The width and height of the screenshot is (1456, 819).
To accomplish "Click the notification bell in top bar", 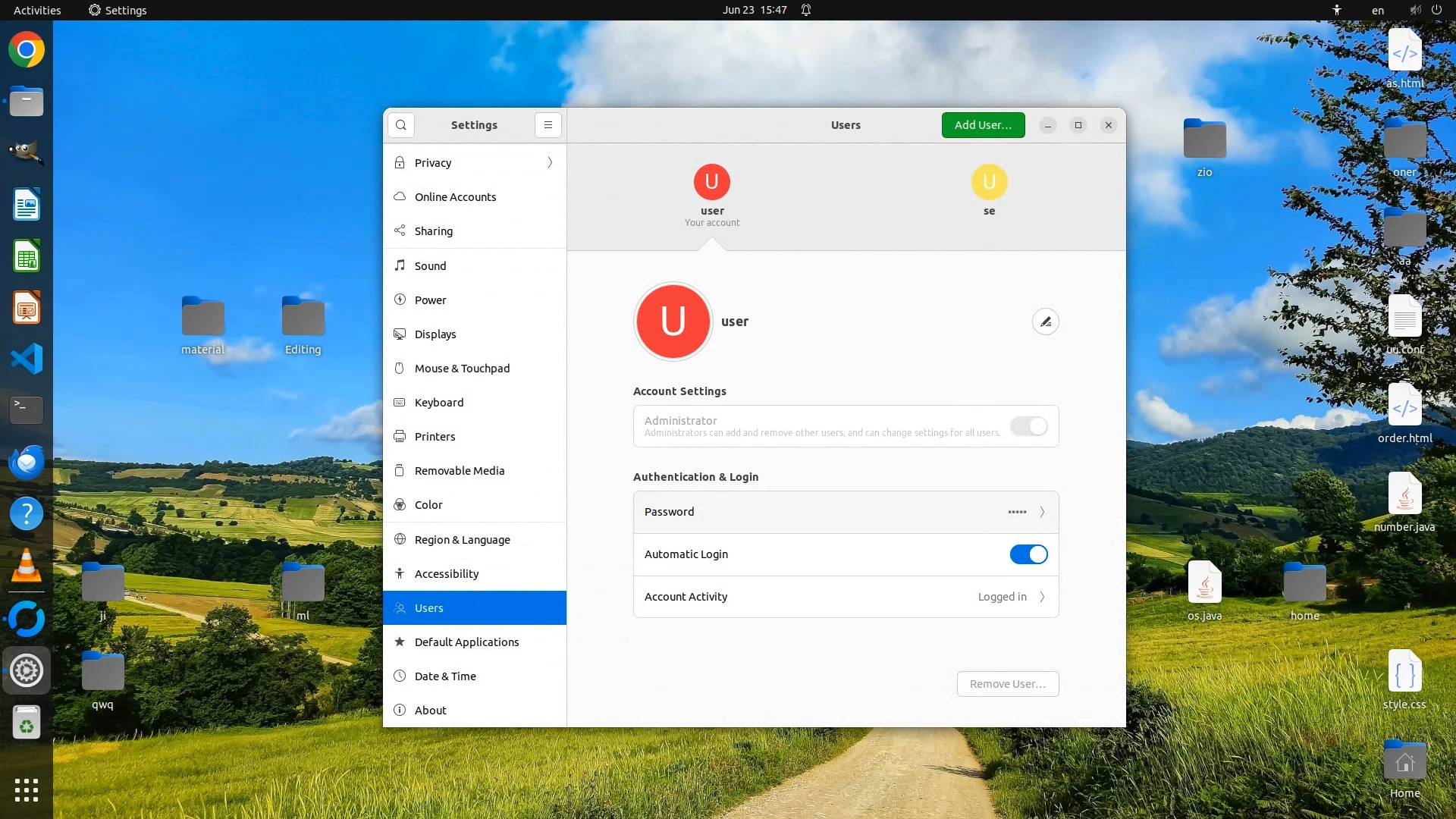I will (806, 10).
